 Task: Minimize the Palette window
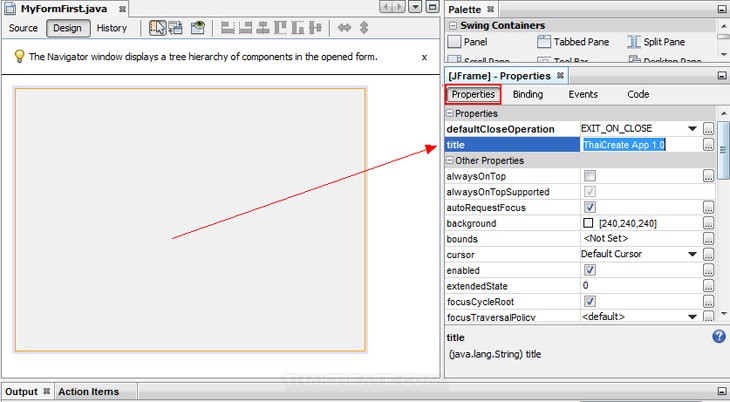[x=722, y=9]
